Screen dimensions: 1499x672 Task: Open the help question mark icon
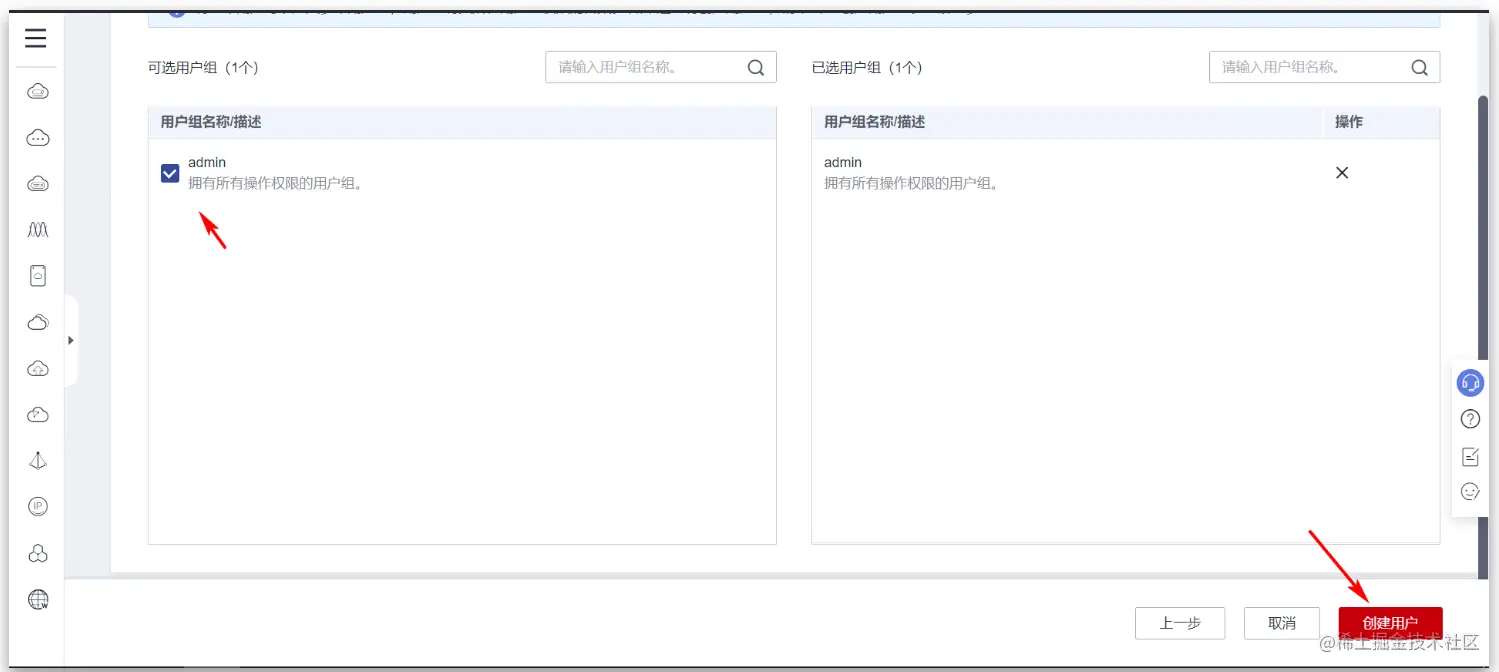click(1469, 419)
